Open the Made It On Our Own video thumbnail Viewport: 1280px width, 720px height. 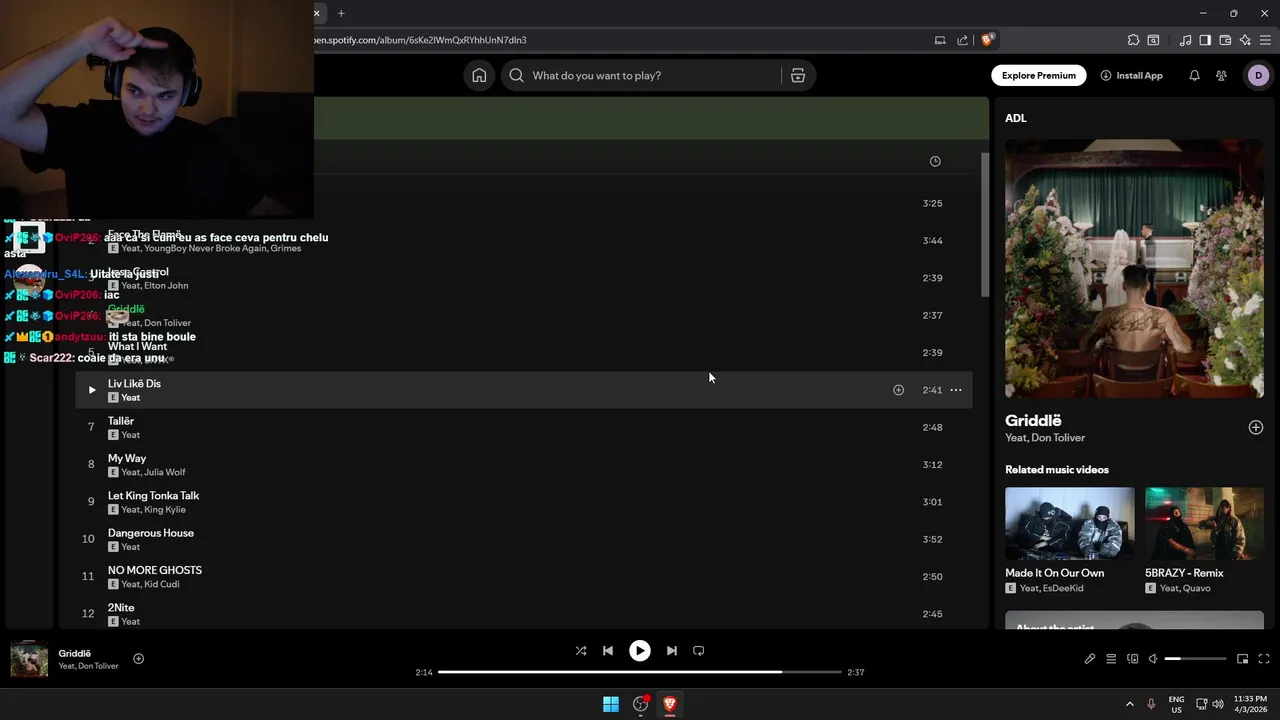pos(1070,523)
